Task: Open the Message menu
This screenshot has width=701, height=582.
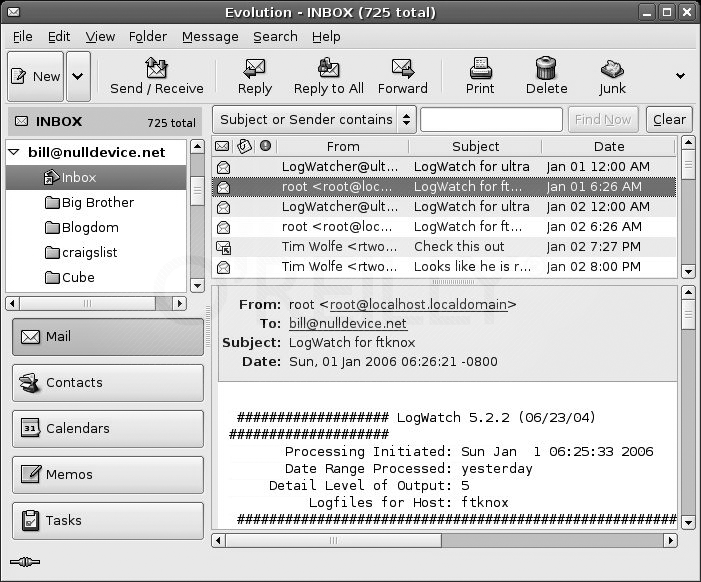Action: [x=210, y=37]
